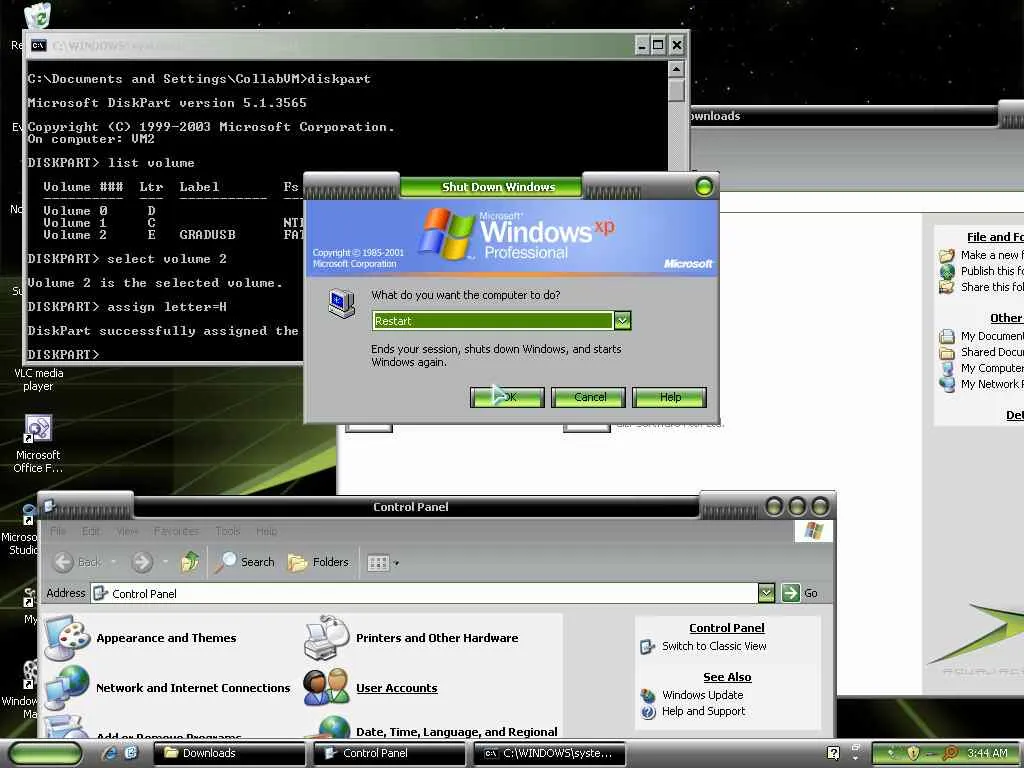Click My Network Places icon in Downloads
Image resolution: width=1024 pixels, height=768 pixels.
947,384
